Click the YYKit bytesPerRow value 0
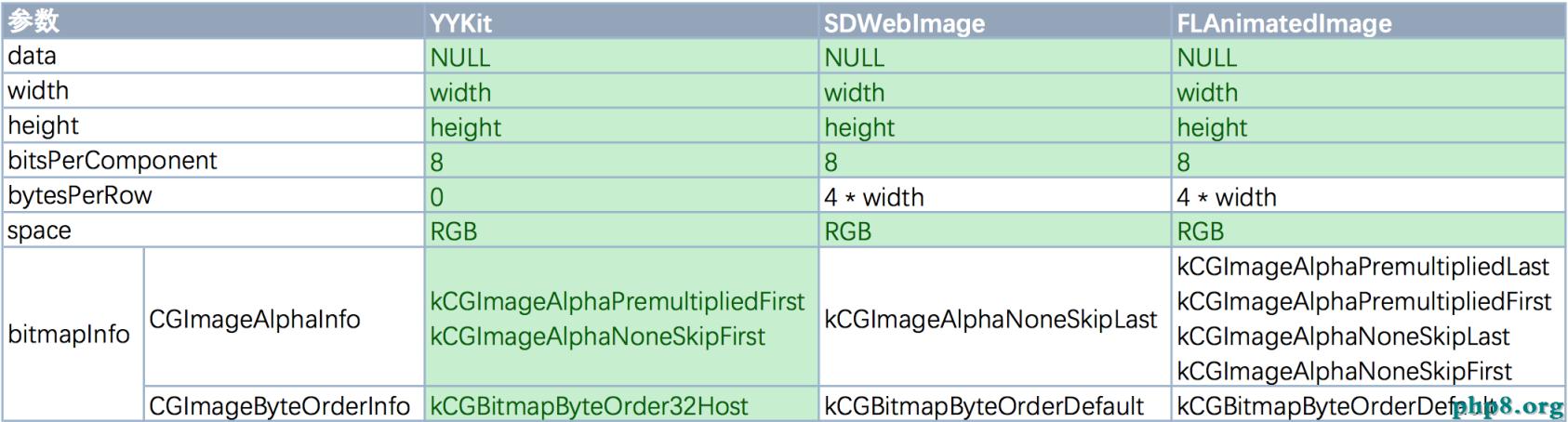This screenshot has width=1568, height=422. click(x=437, y=197)
